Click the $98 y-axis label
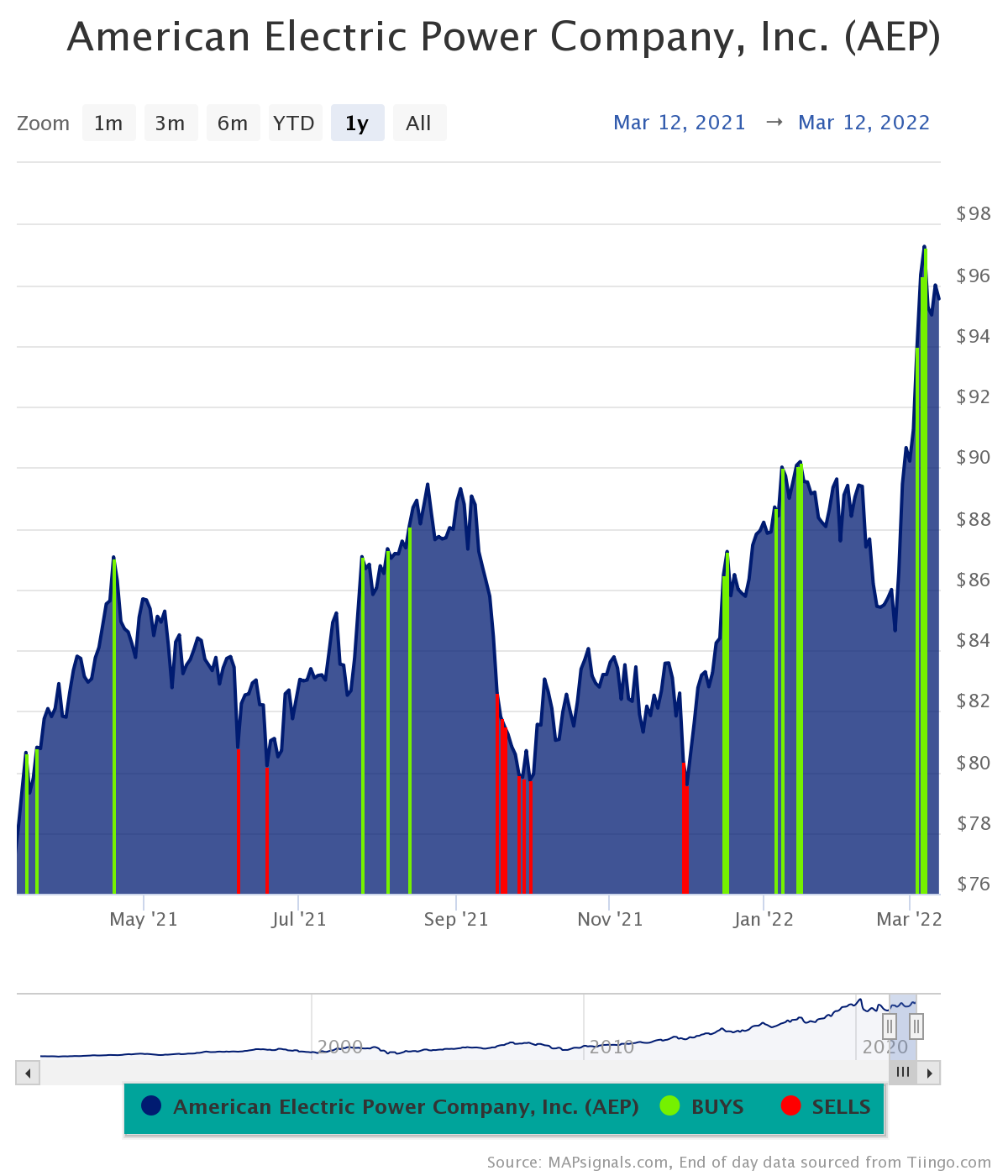Viewport: 1008px width, 1176px height. coord(974,214)
